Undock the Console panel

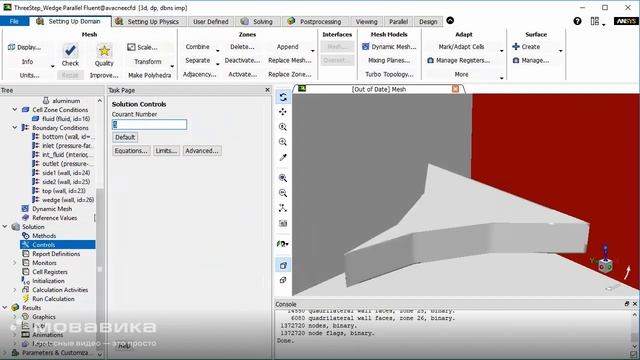tap(627, 304)
